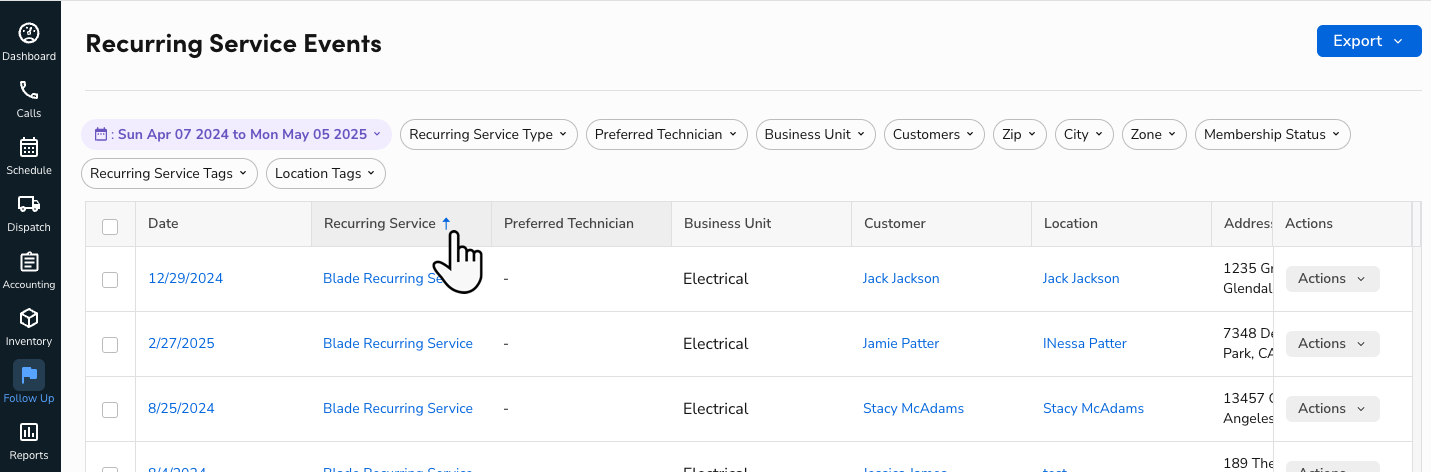The image size is (1431, 472).
Task: Open the Jamie Patter customer link
Action: pyautogui.click(x=901, y=344)
